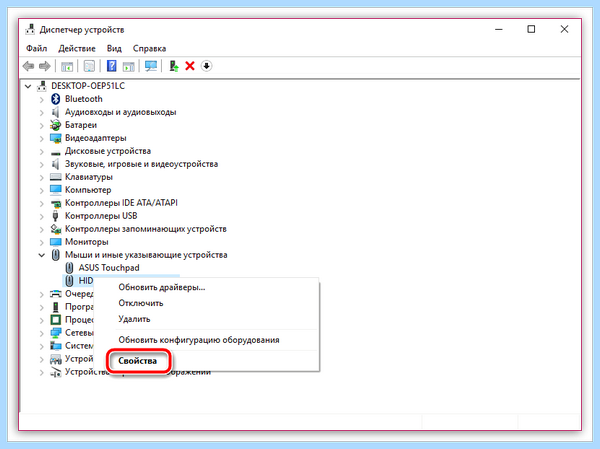Screen dimensions: 600x449
Task: Choose Обновить конфигурацию оборудования in context menu
Action: tap(199, 340)
